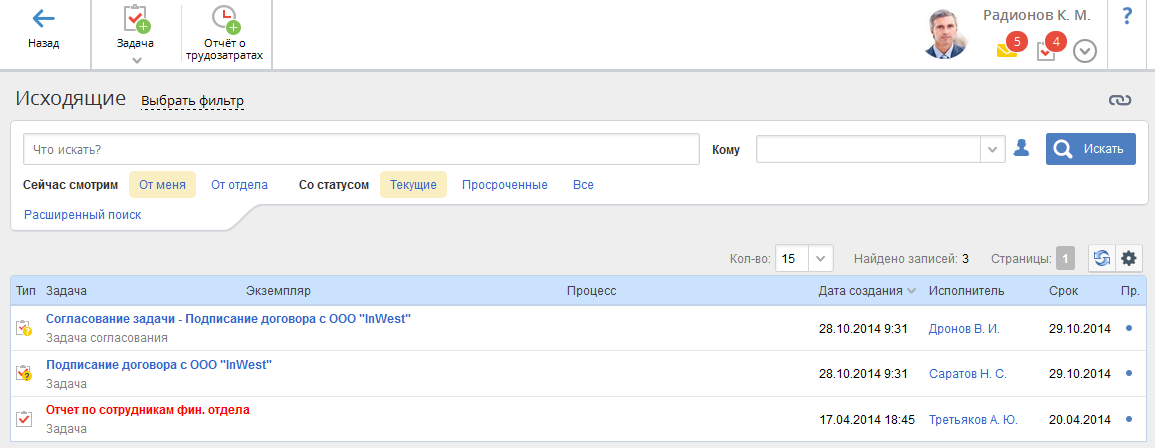The width and height of the screenshot is (1155, 448).
Task: Refresh the task list
Action: 1102,258
